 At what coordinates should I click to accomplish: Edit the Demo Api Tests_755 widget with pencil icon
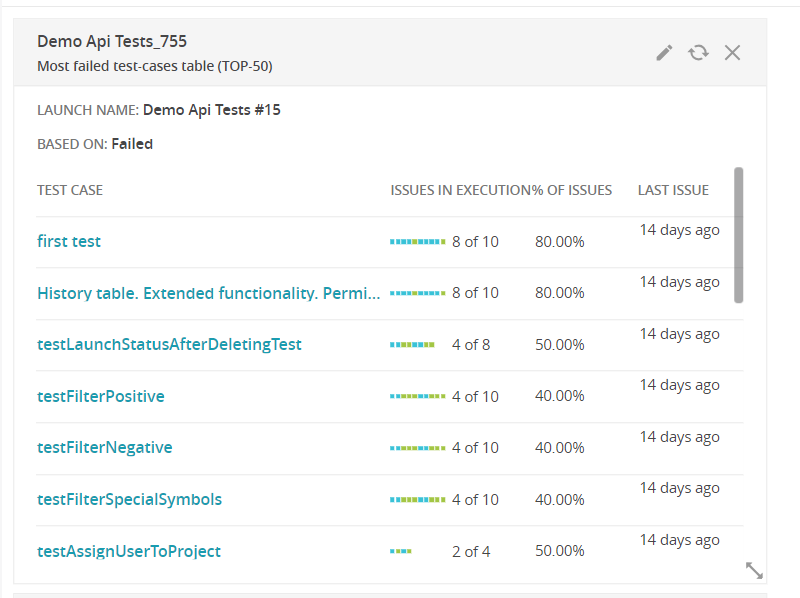(664, 53)
